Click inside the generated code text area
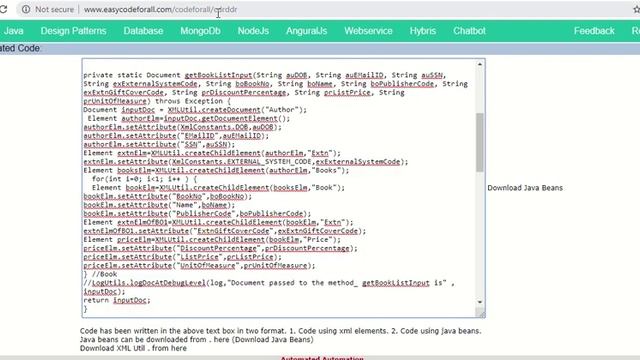Screen dimensions: 640x360 point(279,188)
